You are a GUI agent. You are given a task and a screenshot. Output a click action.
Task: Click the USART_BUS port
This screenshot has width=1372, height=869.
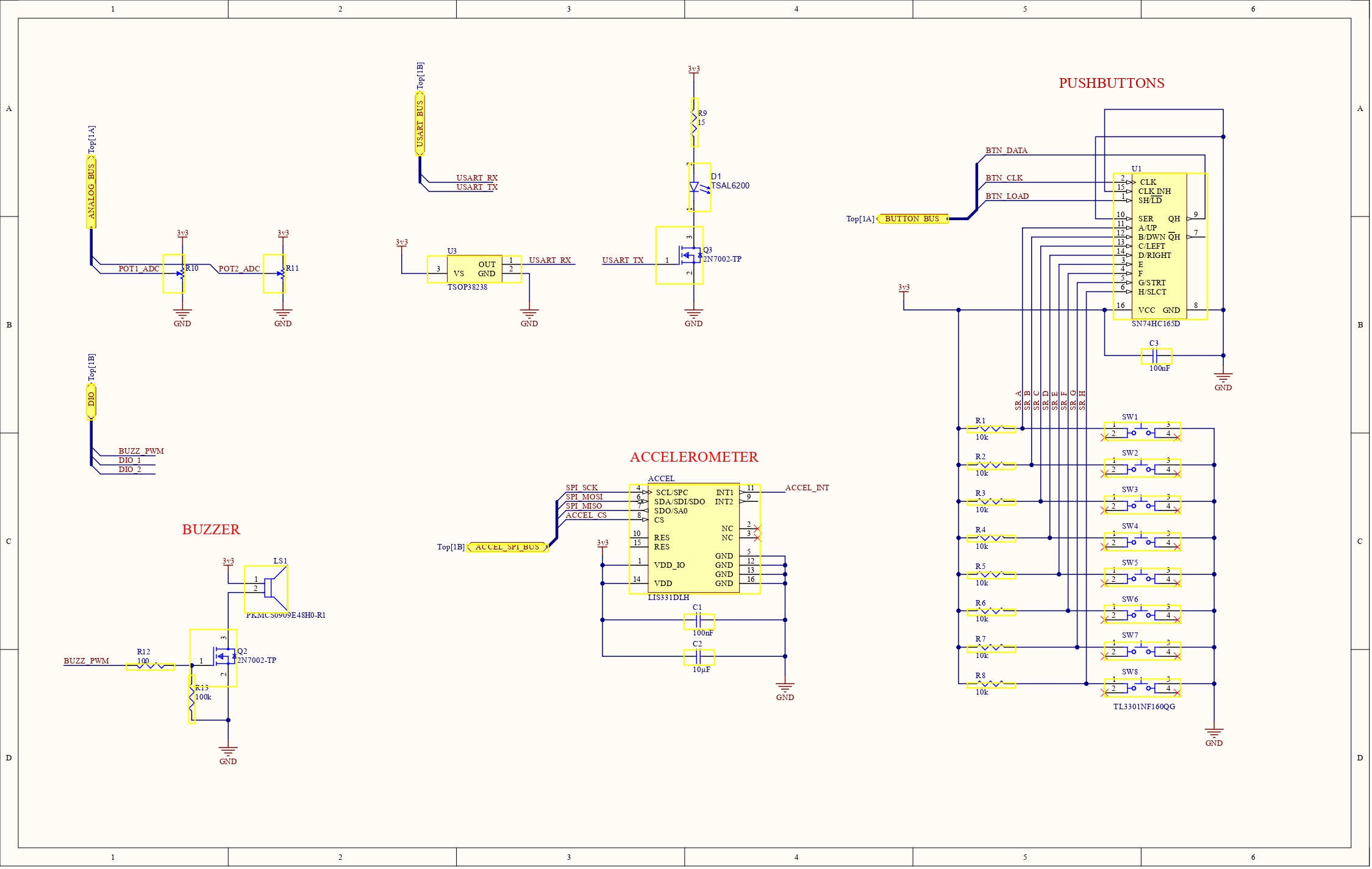(420, 124)
